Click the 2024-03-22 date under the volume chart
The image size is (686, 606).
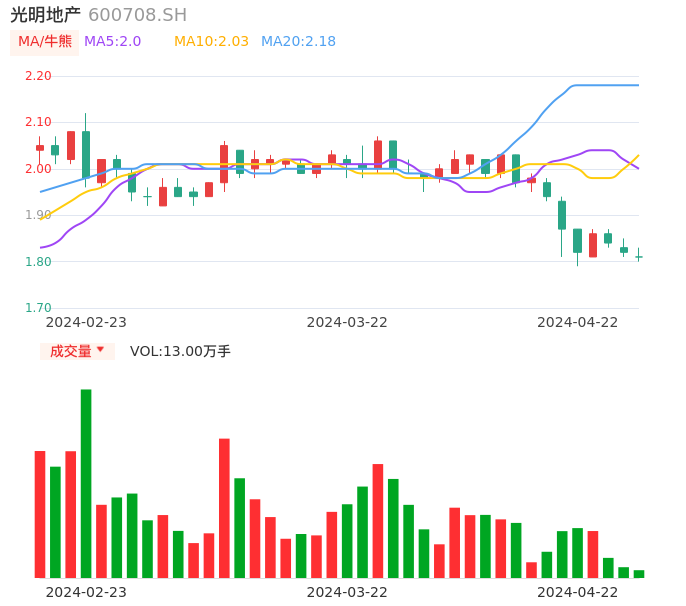[347, 592]
